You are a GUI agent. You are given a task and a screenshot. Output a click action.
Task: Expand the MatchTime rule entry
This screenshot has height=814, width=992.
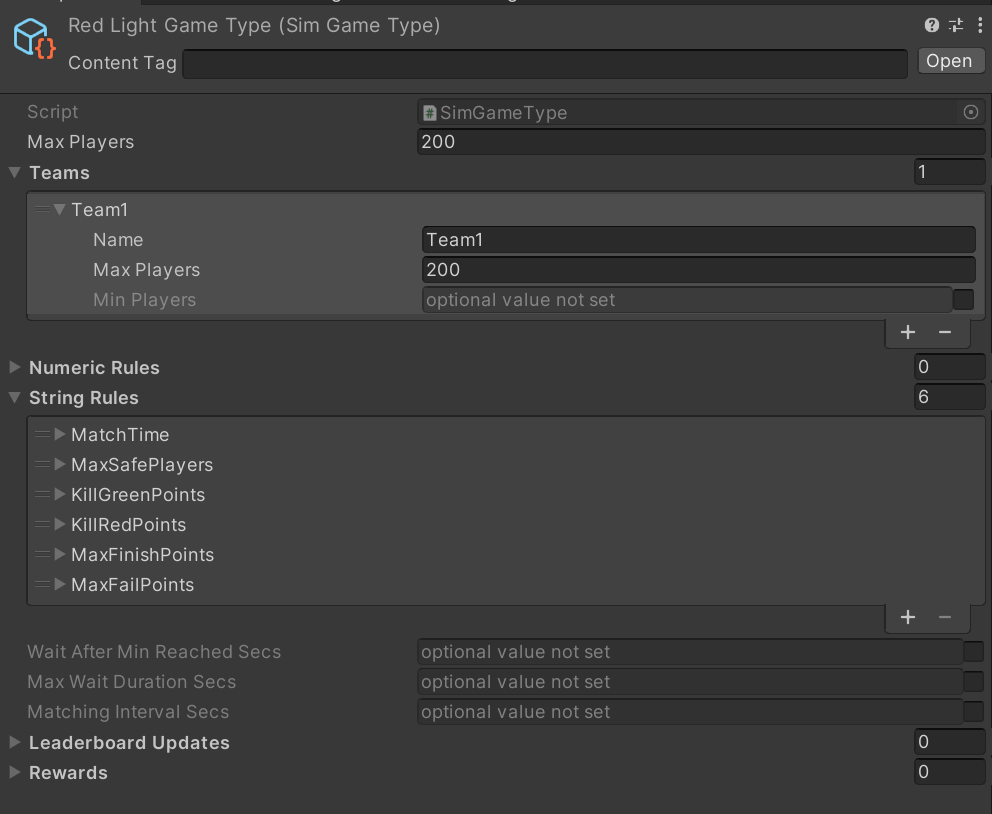point(60,435)
